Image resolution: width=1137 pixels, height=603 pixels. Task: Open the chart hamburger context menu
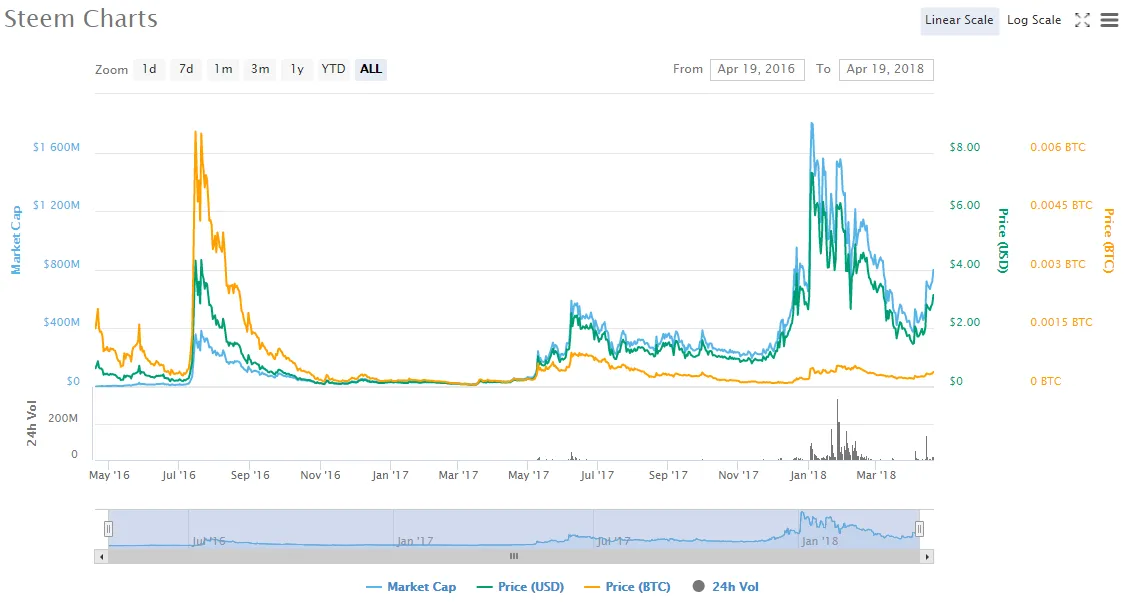click(1109, 20)
